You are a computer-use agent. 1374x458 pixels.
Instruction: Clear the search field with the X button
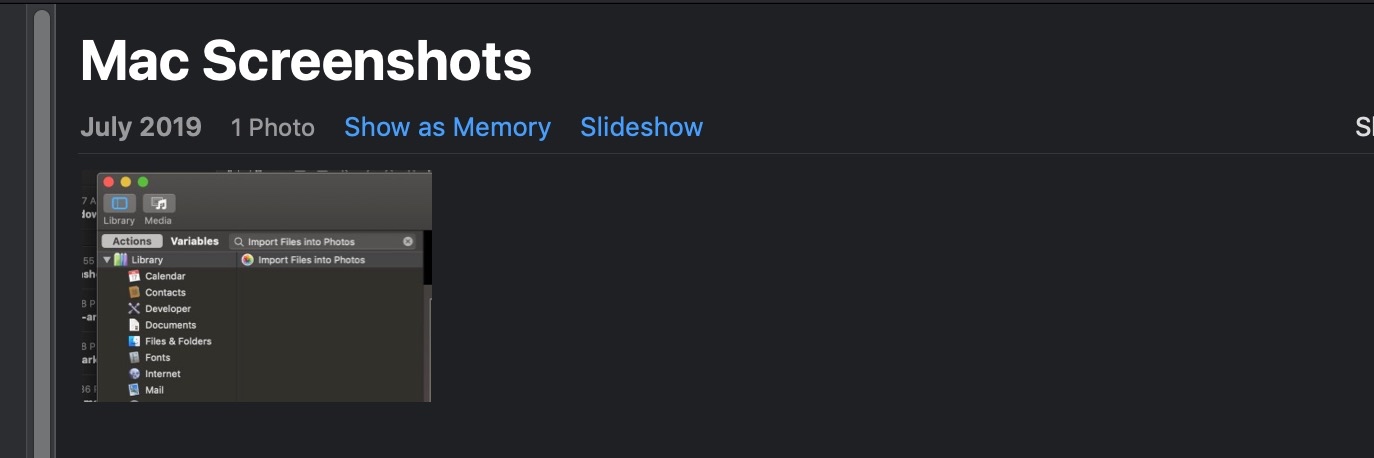[408, 242]
